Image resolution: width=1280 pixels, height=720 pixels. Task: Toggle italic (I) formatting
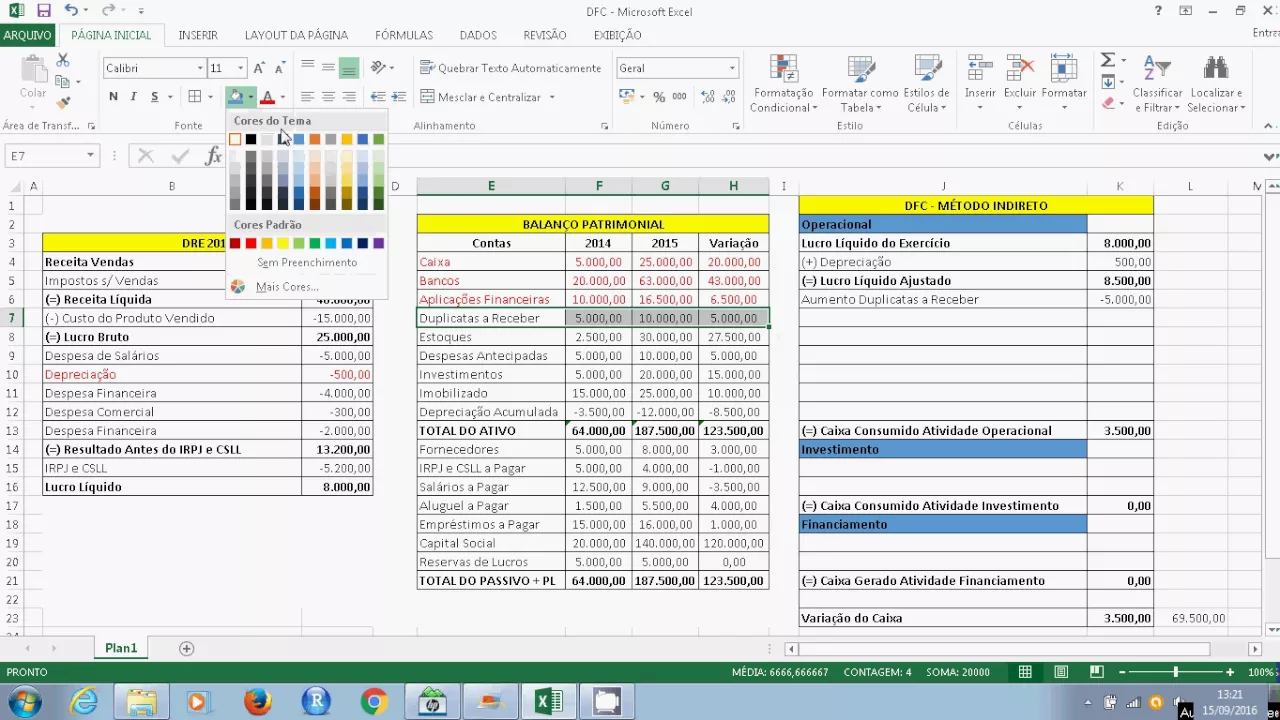pyautogui.click(x=133, y=97)
